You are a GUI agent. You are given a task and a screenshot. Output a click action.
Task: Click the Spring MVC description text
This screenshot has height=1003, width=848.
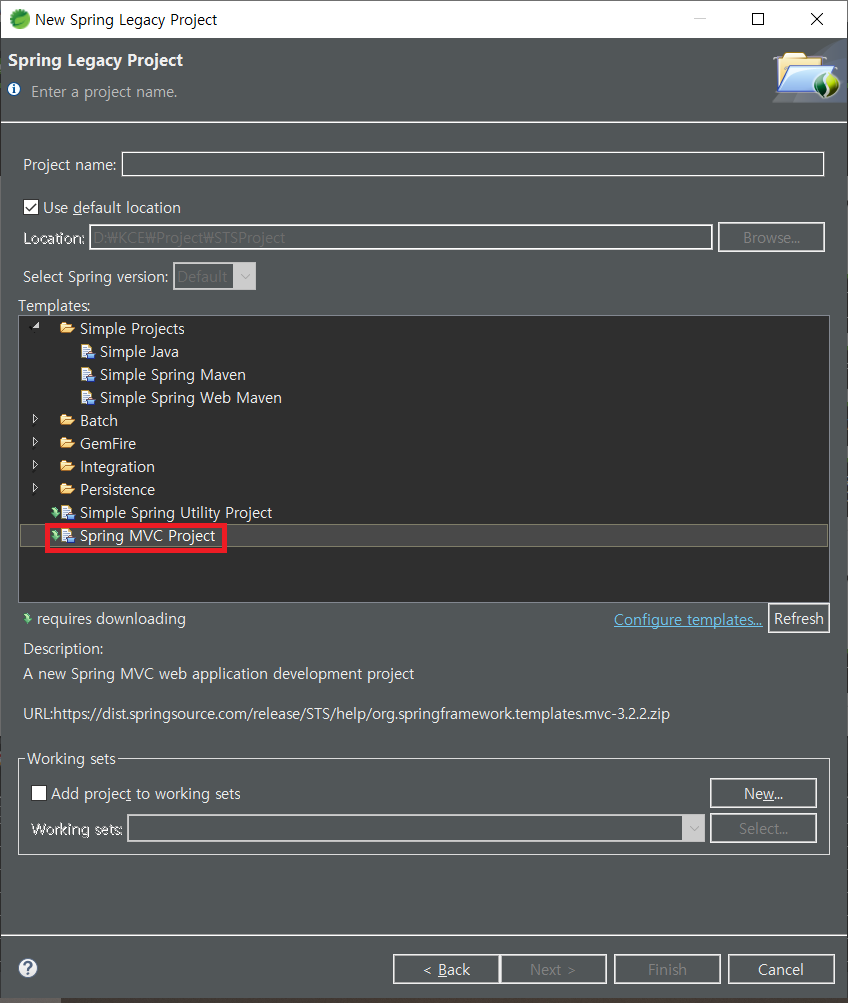pyautogui.click(x=219, y=674)
